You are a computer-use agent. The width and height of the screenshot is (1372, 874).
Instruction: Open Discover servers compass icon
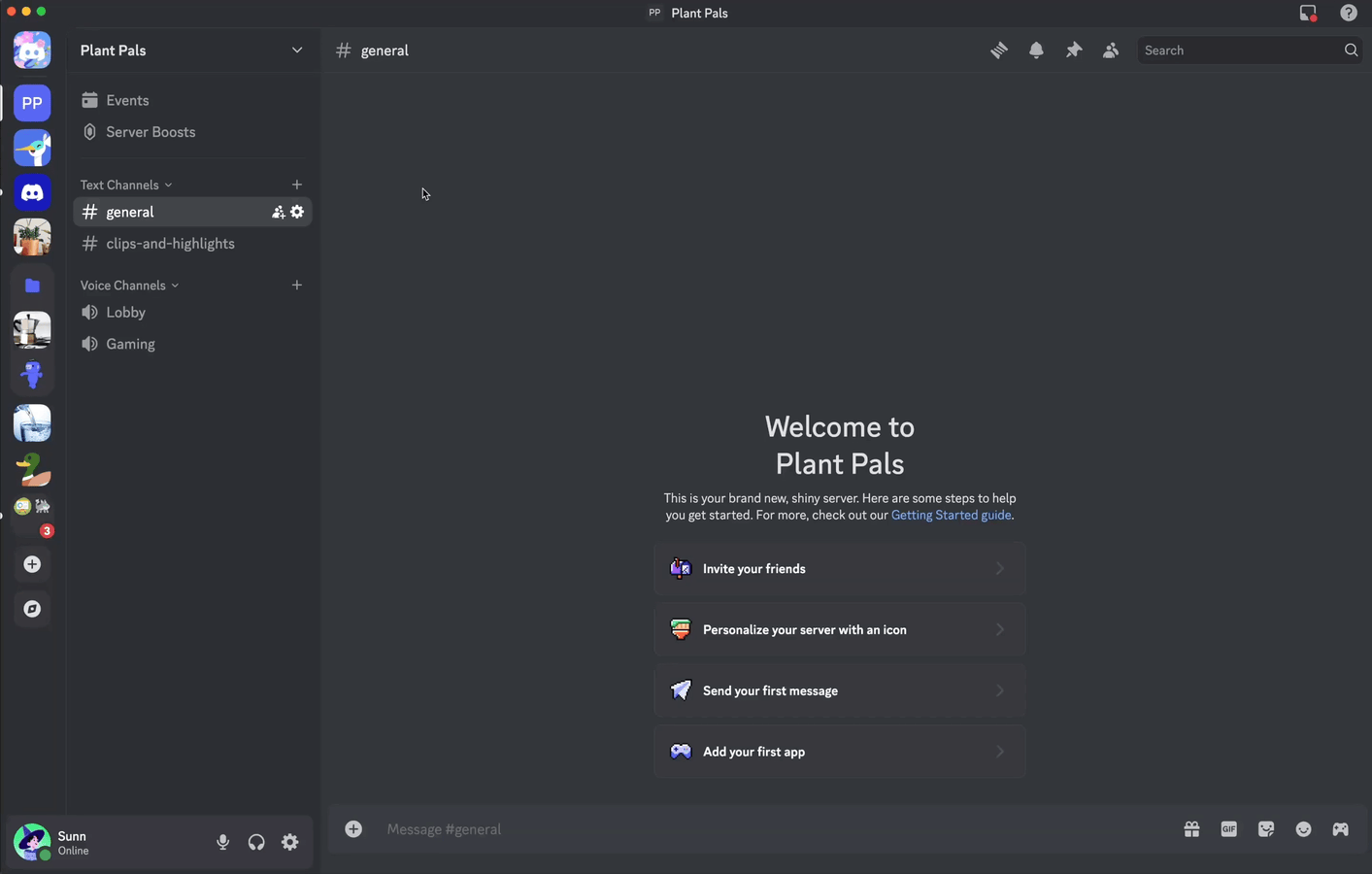[32, 609]
